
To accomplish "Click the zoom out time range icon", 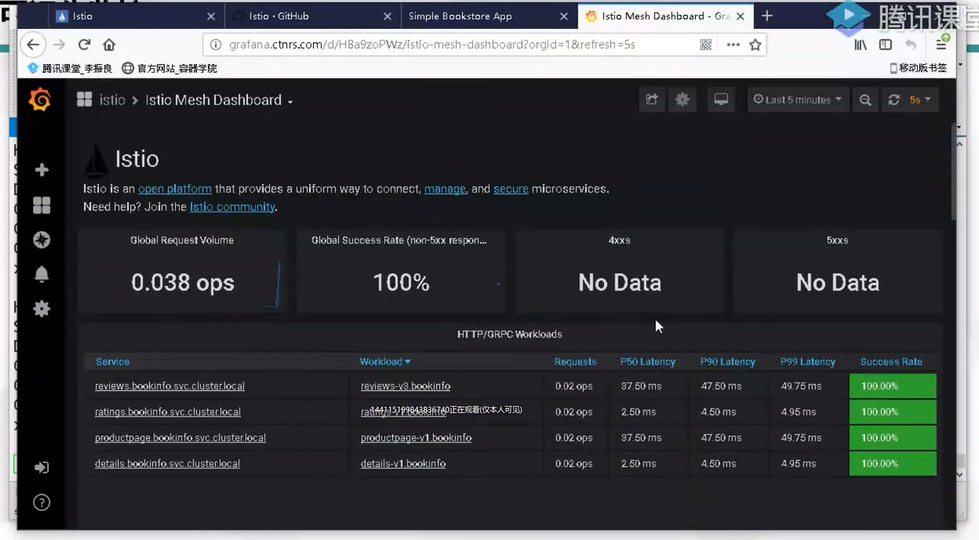I will (865, 100).
